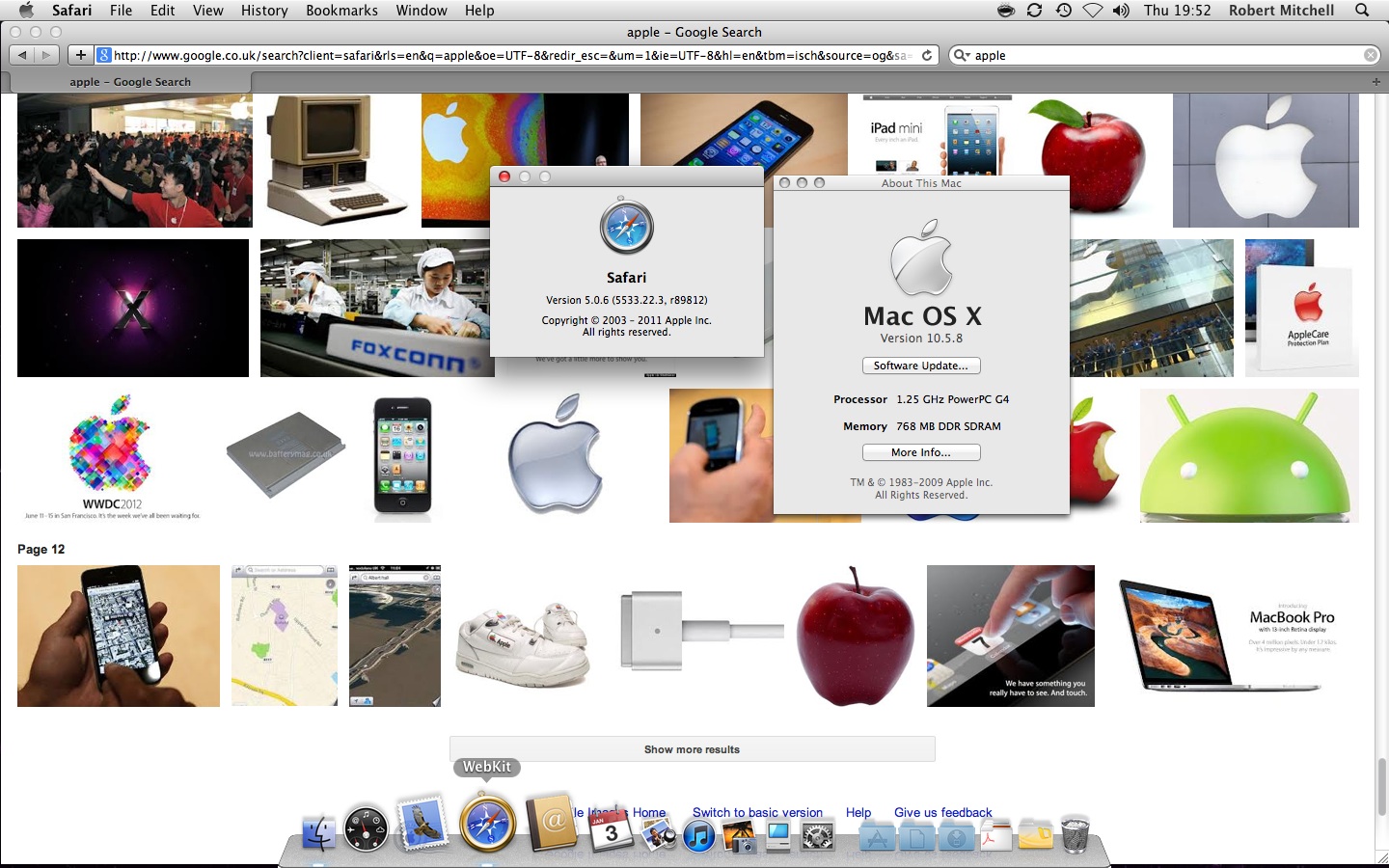Screen dimensions: 1389x868
Task: Open the Mail app in the Dock
Action: (422, 825)
